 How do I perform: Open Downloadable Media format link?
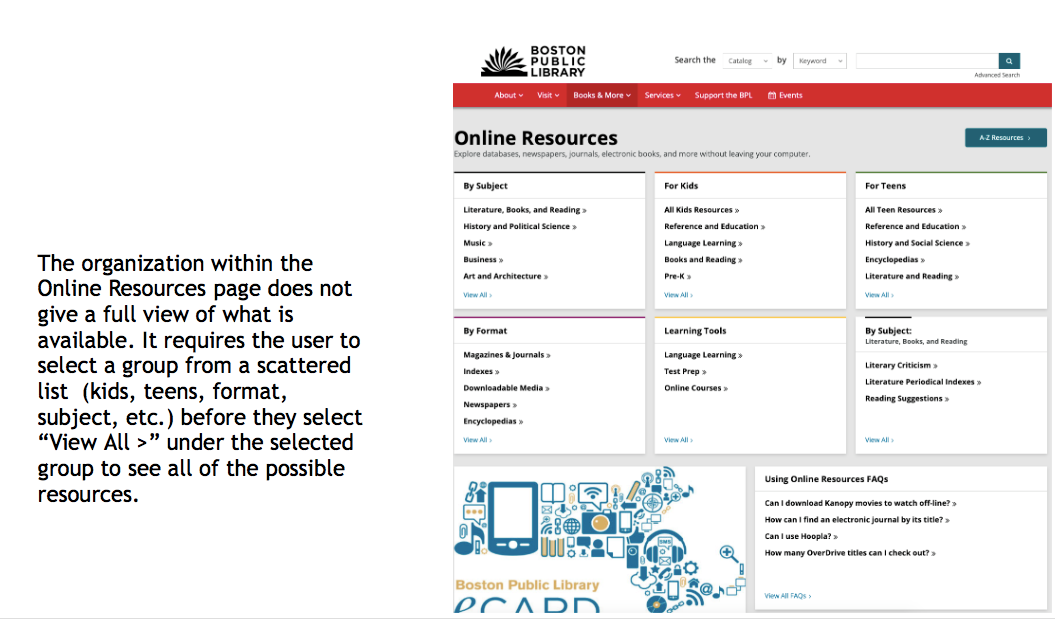[506, 388]
